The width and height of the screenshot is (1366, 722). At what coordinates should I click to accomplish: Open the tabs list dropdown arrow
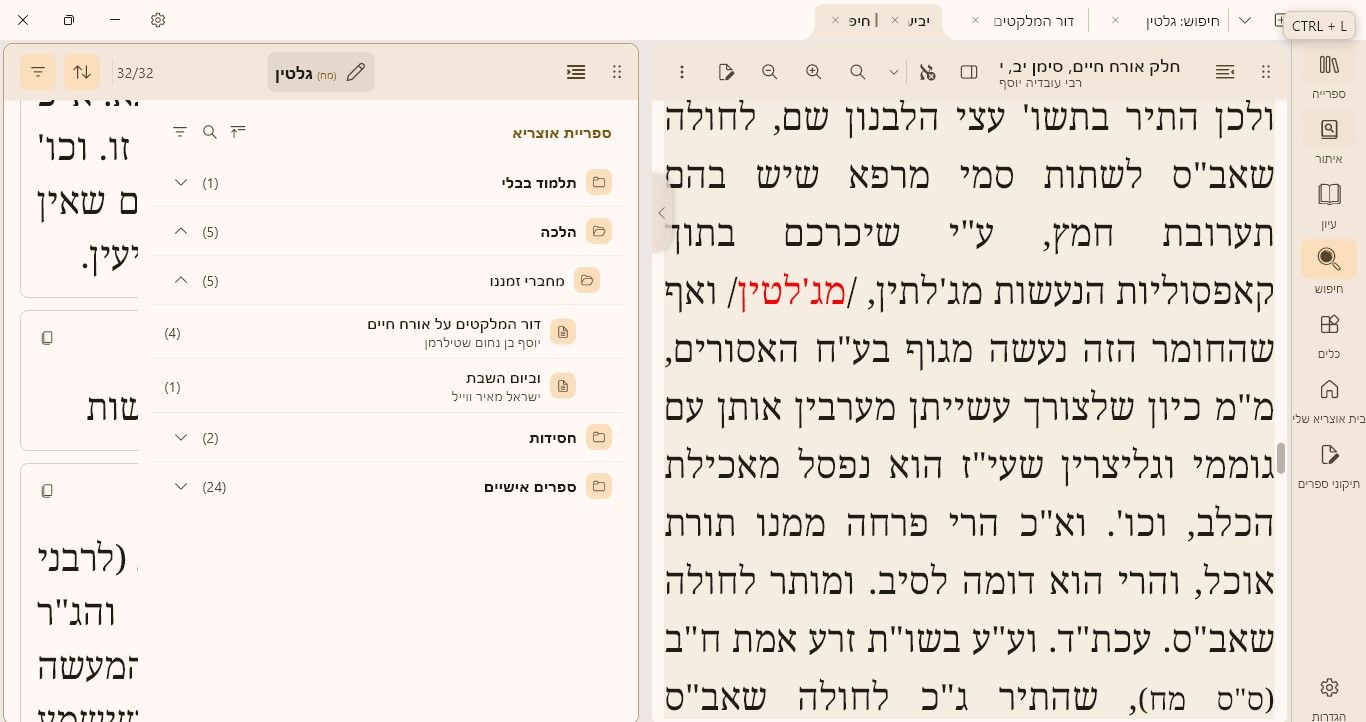point(1245,20)
